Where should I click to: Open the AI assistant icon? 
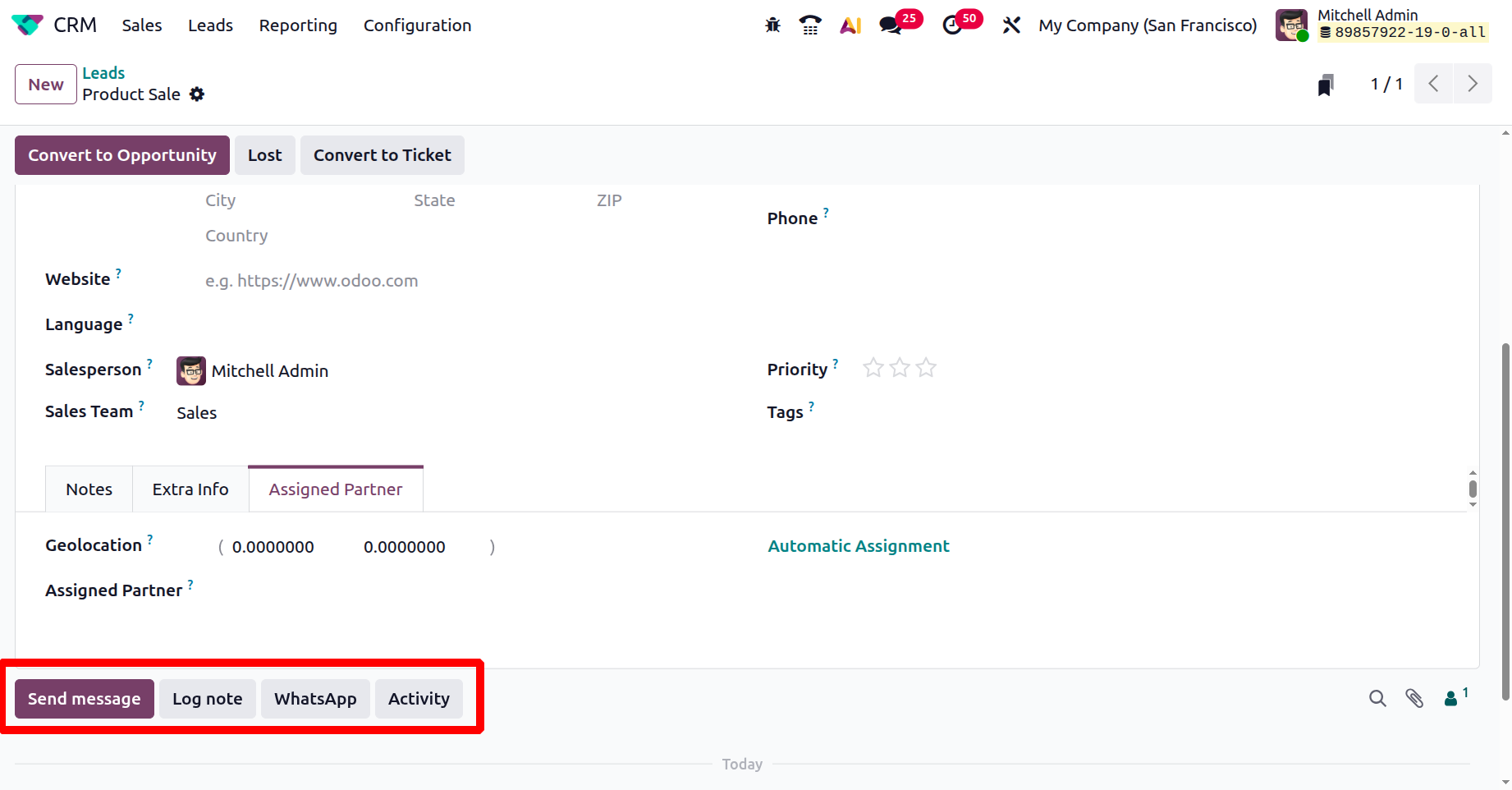coord(850,25)
